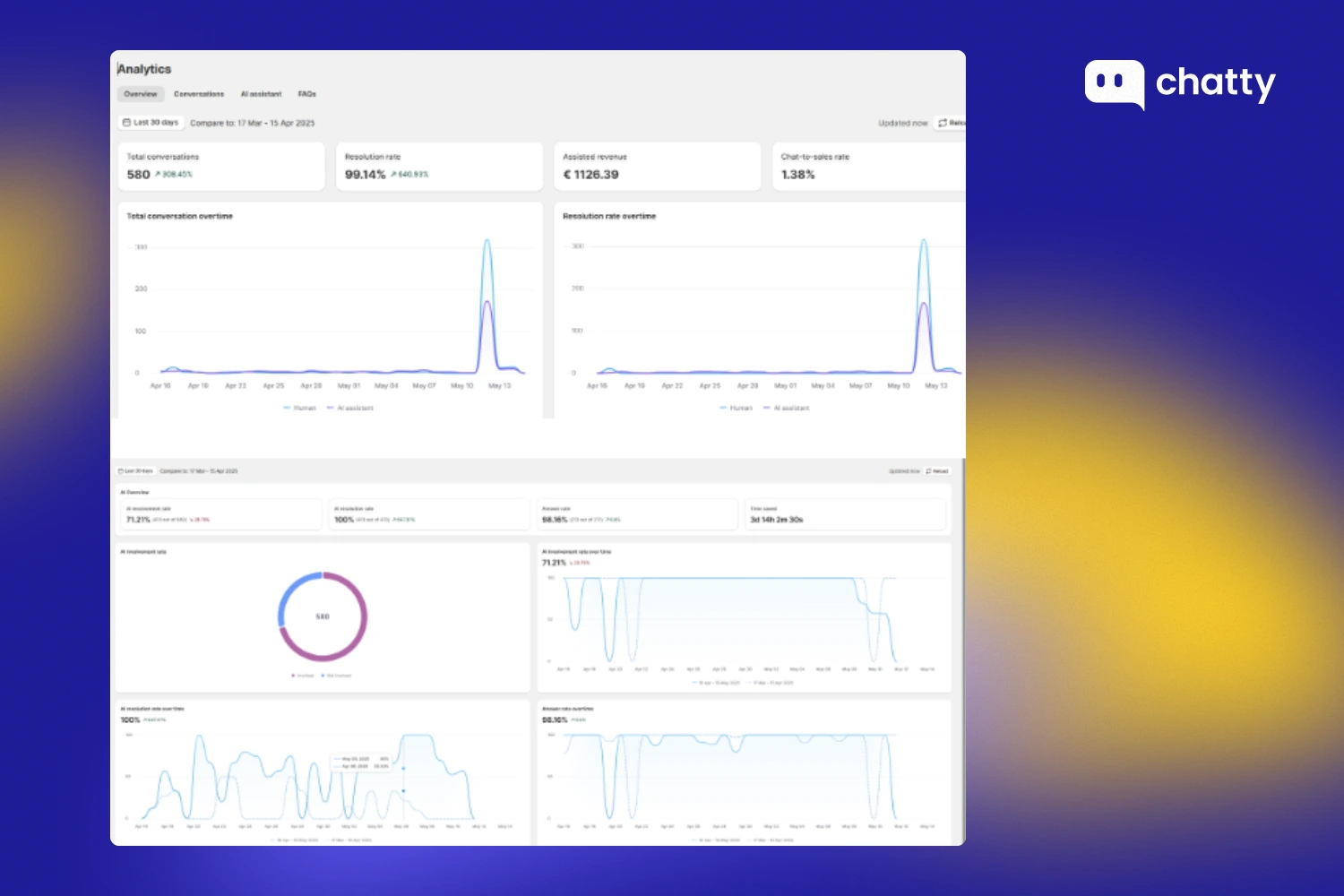This screenshot has height=896, width=1344.
Task: Switch to the AI assistant tab
Action: (x=261, y=94)
